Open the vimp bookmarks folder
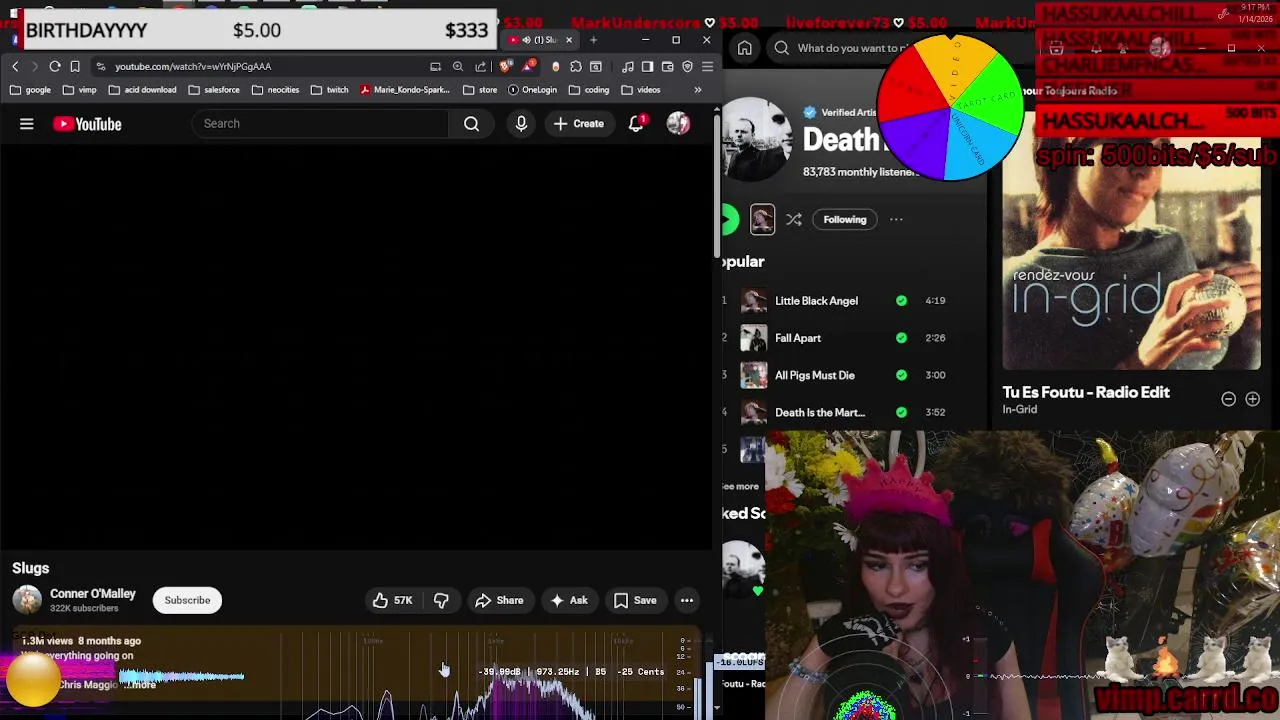1280x720 pixels. pos(79,89)
